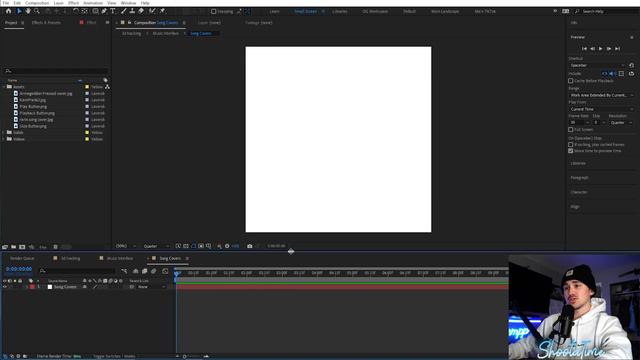The height and width of the screenshot is (360, 640).
Task: Click the loop option icon in Preview panel
Action: 631,74
